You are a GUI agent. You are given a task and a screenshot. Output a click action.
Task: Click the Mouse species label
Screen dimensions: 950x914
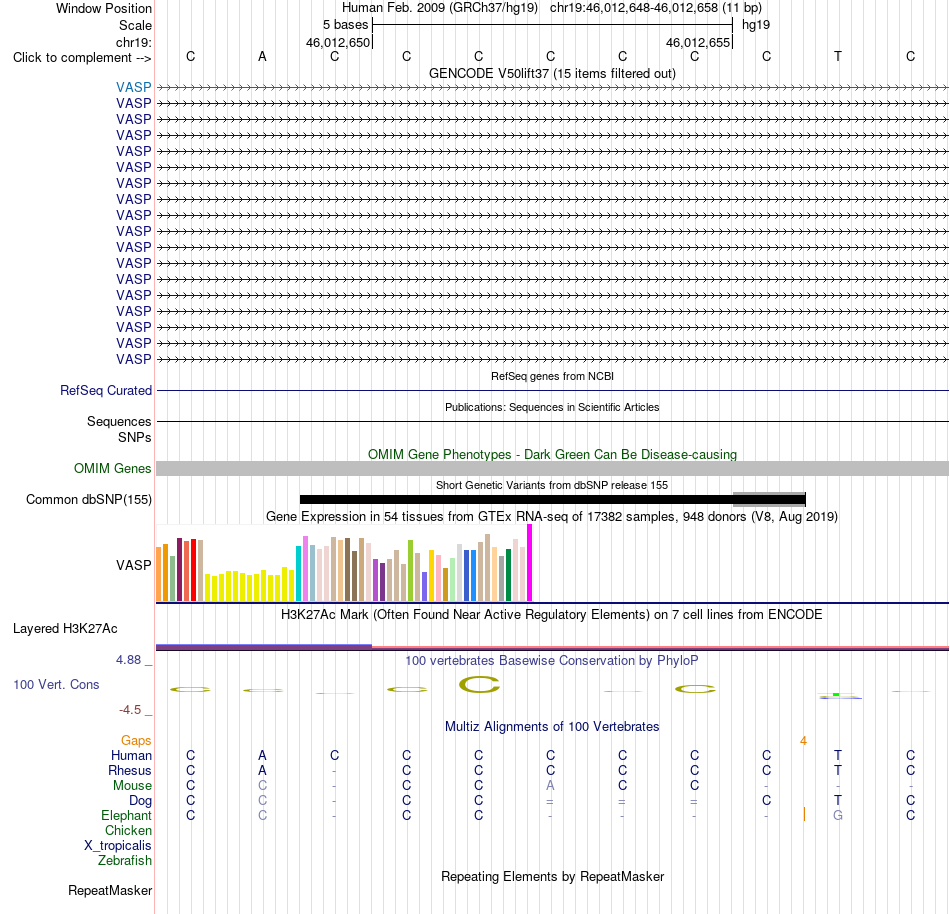click(x=132, y=786)
